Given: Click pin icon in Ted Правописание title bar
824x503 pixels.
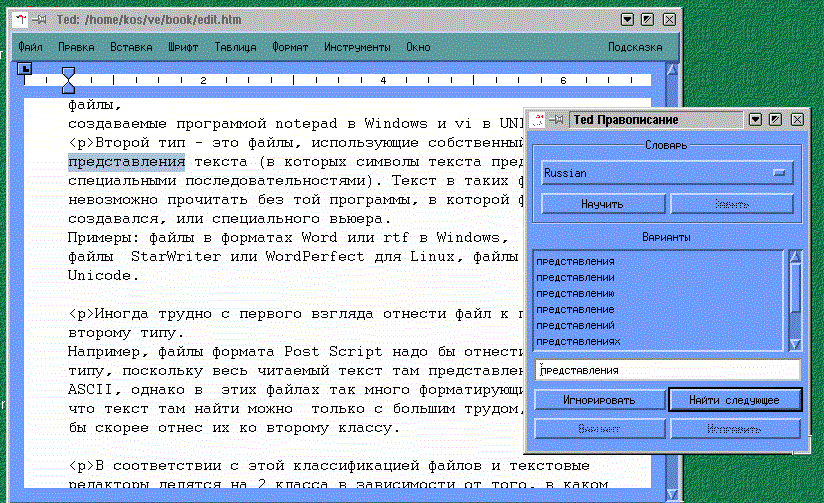Looking at the screenshot, I should (557, 119).
